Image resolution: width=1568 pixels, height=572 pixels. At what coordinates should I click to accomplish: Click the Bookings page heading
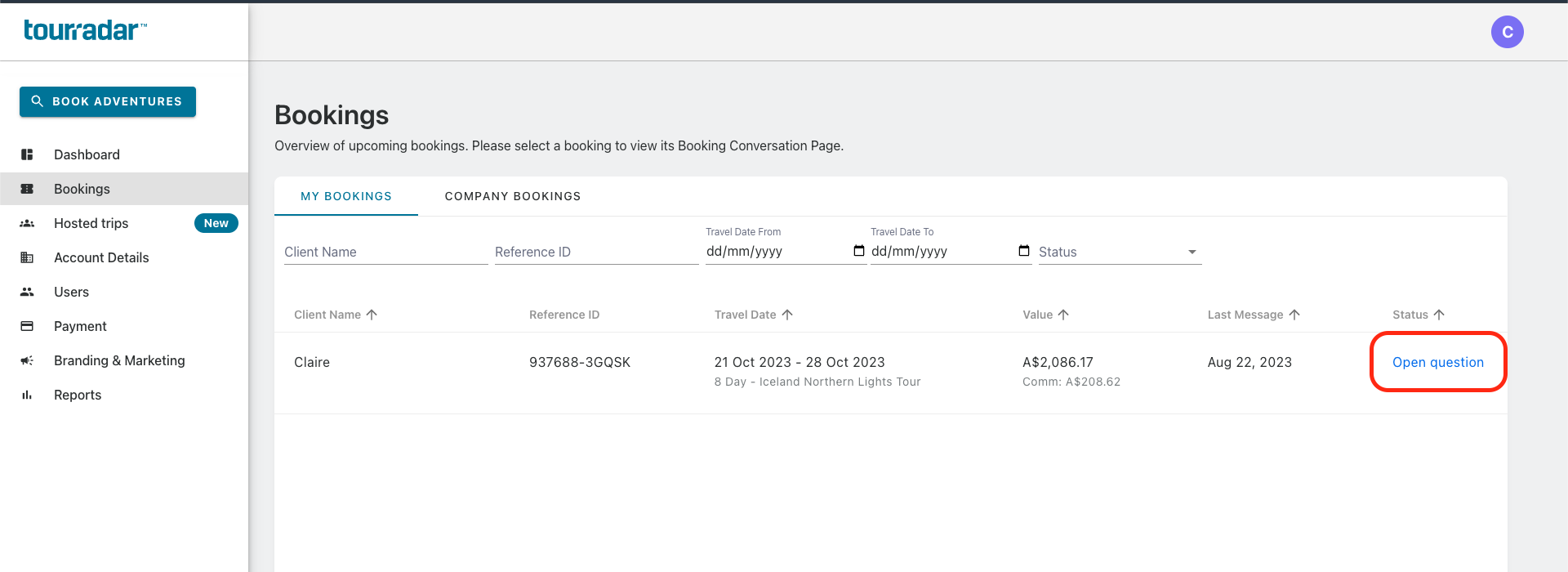coord(332,115)
